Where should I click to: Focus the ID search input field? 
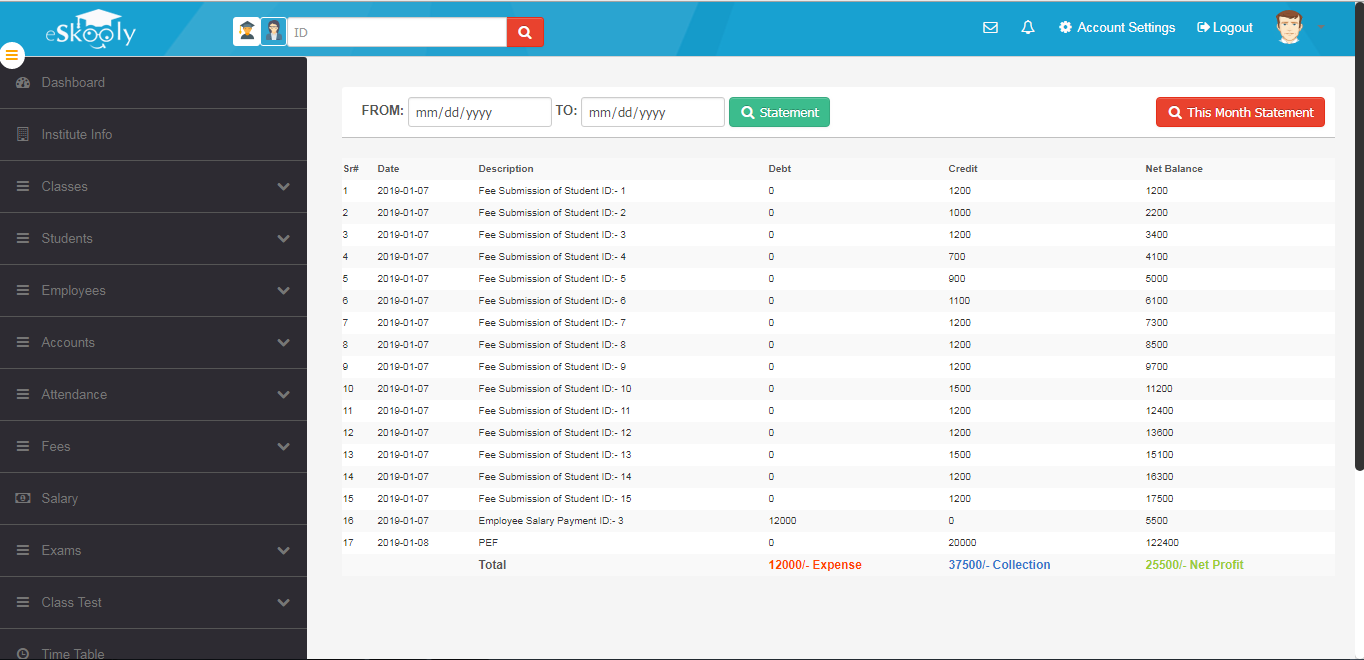(397, 32)
